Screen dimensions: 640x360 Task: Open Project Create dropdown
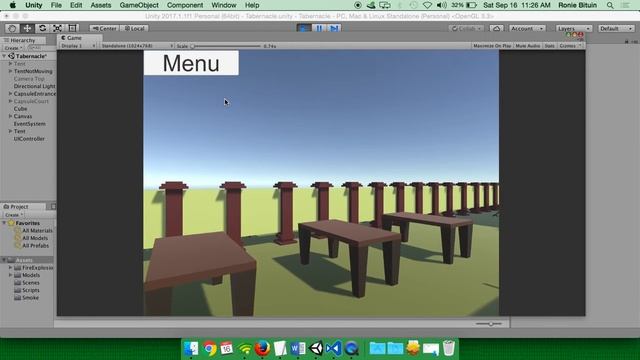pyautogui.click(x=13, y=215)
